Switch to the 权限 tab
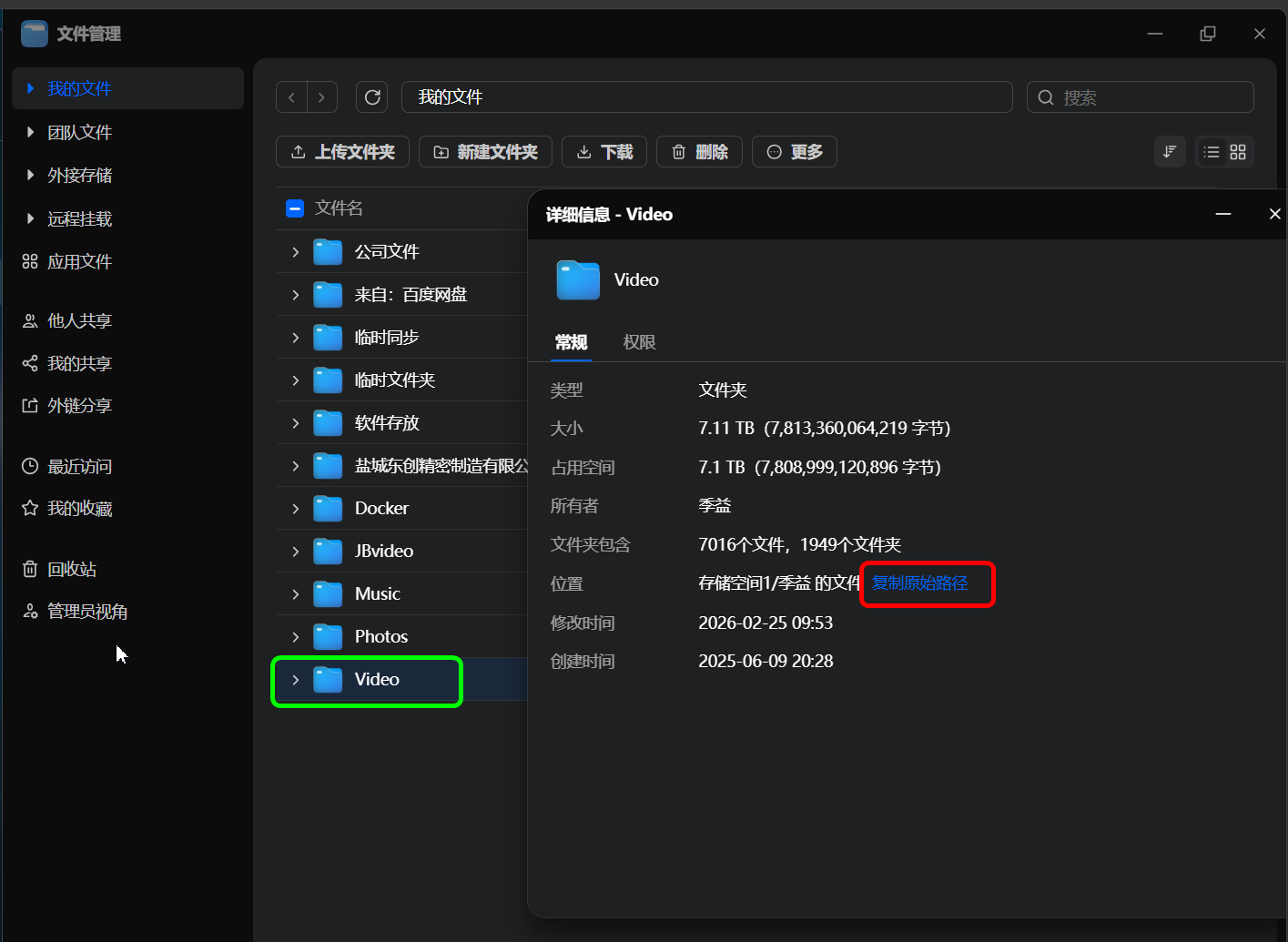This screenshot has width=1288, height=942. (639, 342)
